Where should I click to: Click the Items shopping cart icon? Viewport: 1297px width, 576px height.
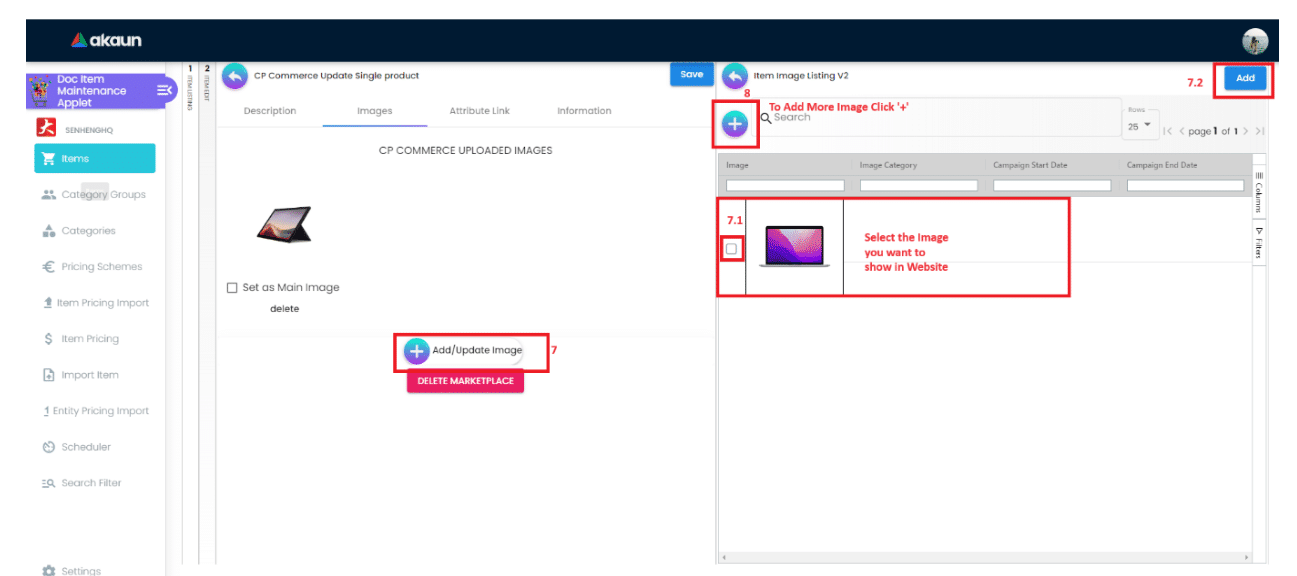pyautogui.click(x=48, y=159)
